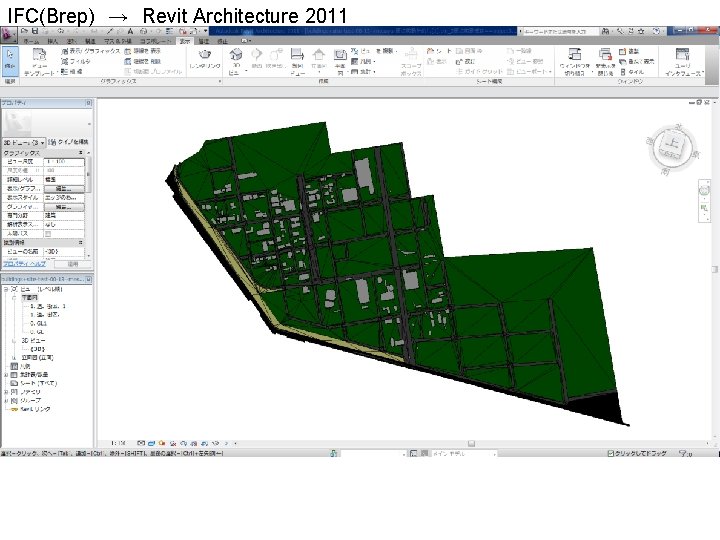Expand the Families node in Project Browser
Image resolution: width=720 pixels, height=540 pixels.
6,392
